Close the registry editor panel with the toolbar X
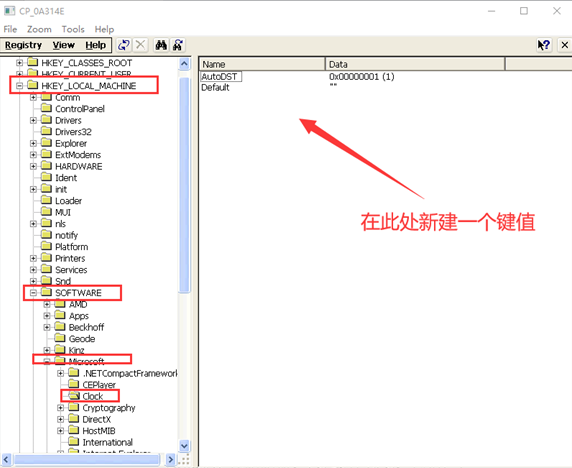Screen dimensions: 572x468 tap(565, 45)
